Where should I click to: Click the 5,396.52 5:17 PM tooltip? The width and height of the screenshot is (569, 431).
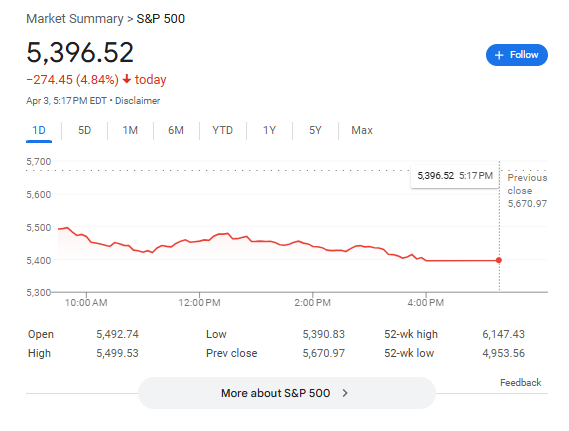click(x=455, y=176)
